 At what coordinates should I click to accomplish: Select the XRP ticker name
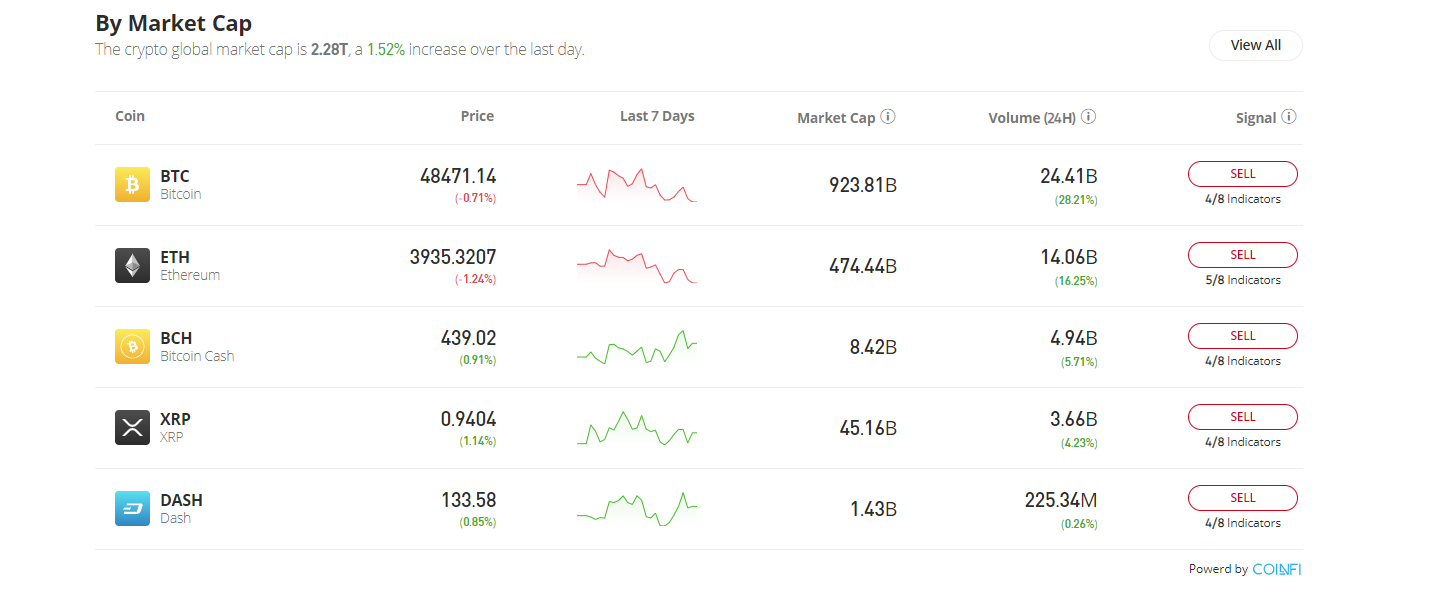175,420
